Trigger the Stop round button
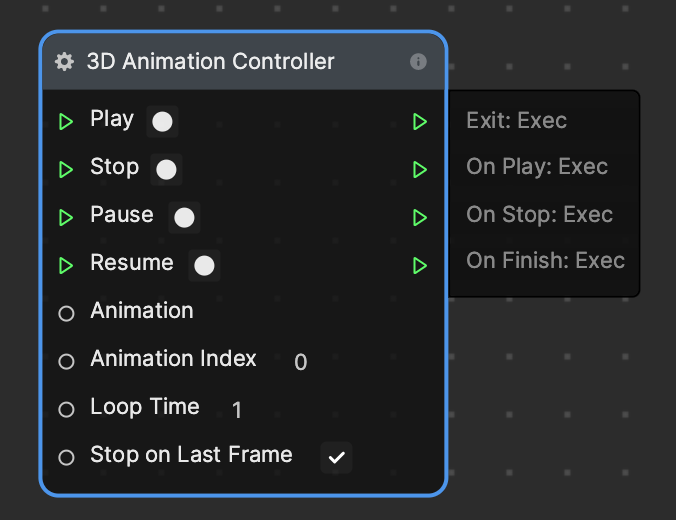The image size is (676, 520). pyautogui.click(x=166, y=169)
